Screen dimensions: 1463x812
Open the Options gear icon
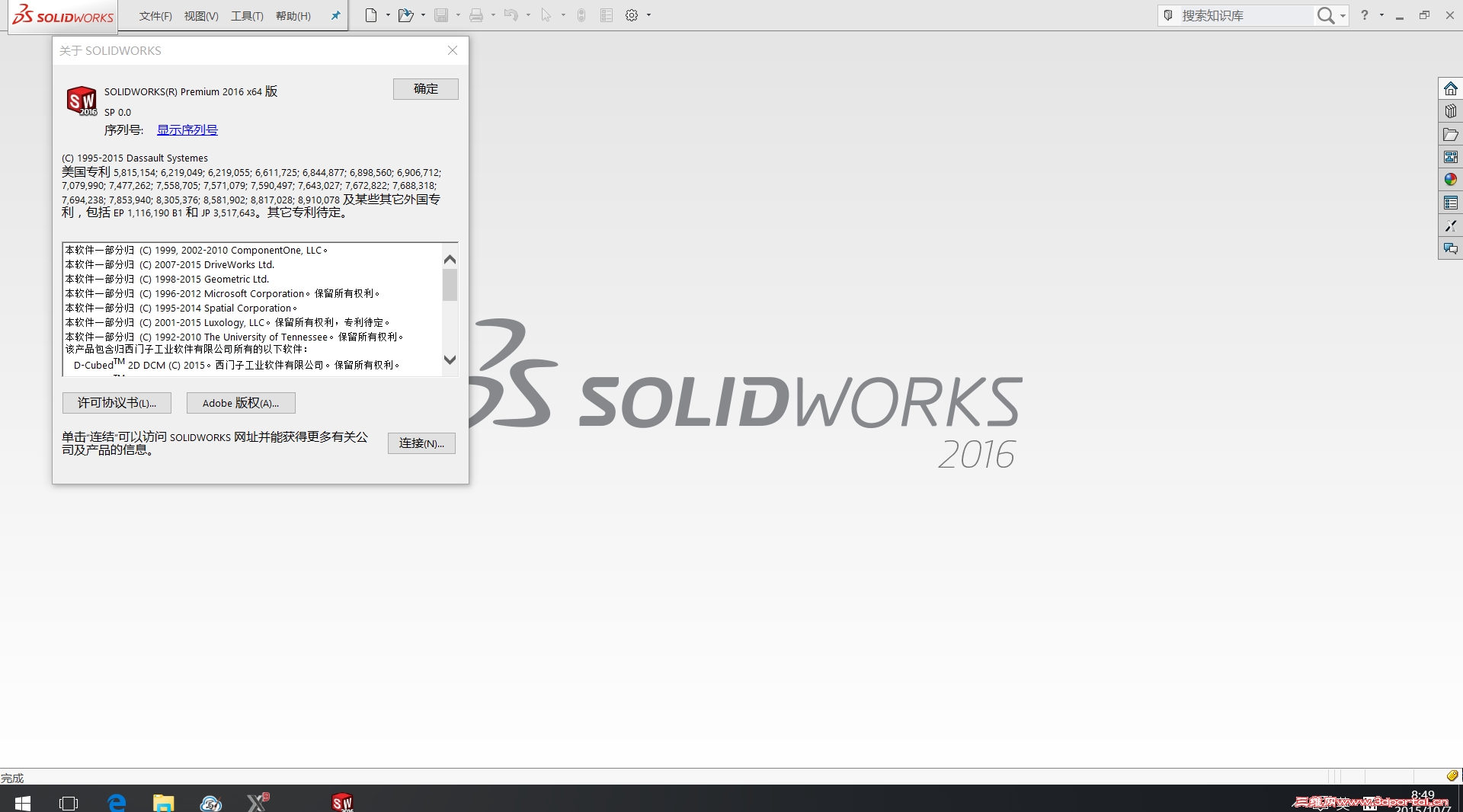(632, 15)
